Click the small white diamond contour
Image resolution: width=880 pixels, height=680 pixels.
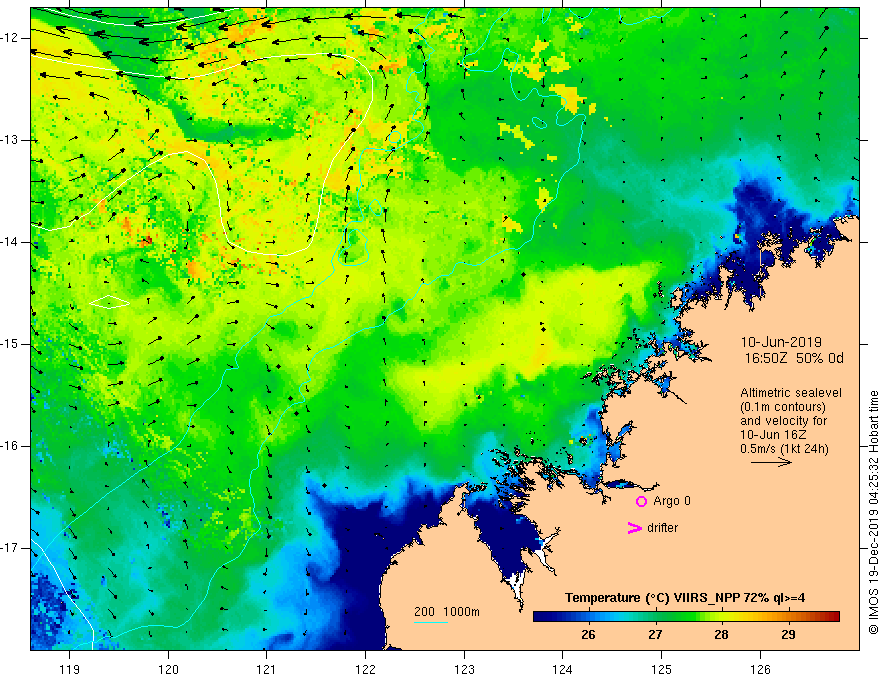pos(110,302)
